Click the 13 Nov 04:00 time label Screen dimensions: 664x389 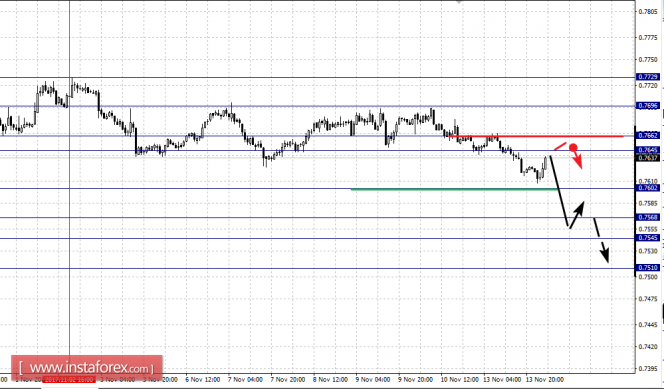click(x=502, y=380)
